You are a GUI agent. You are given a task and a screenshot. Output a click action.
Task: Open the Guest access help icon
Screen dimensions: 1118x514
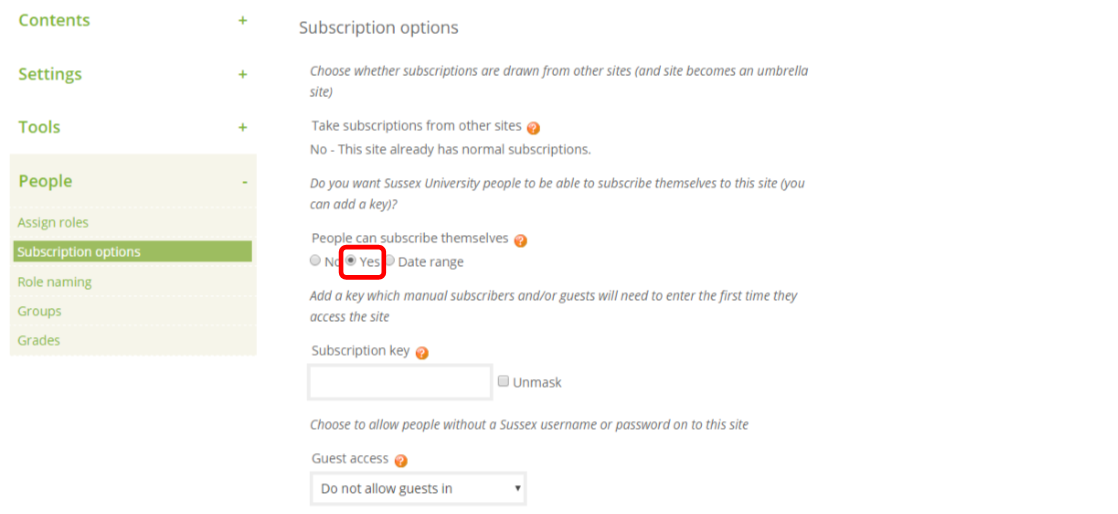[401, 461]
